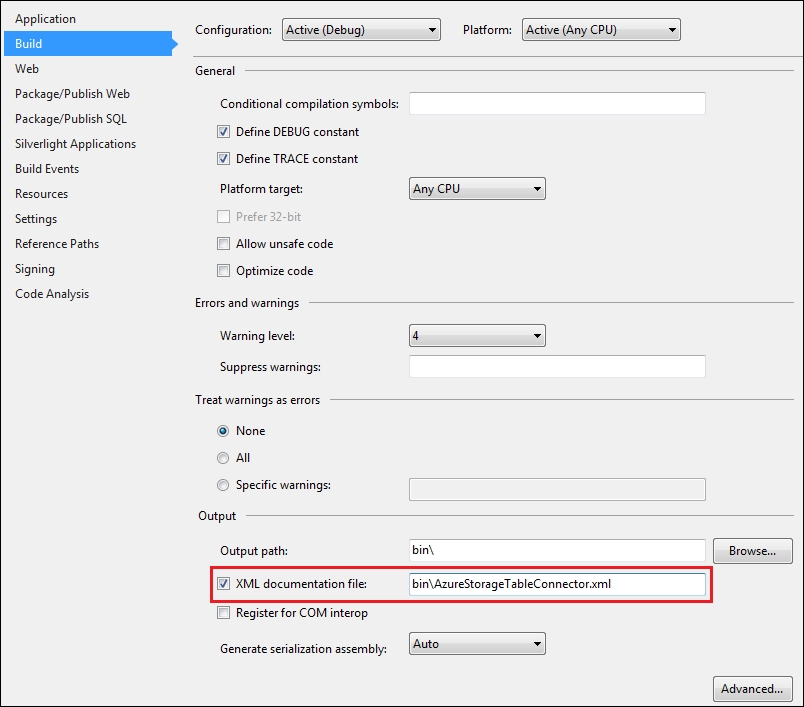Uncheck XML documentation file checkbox

223,583
